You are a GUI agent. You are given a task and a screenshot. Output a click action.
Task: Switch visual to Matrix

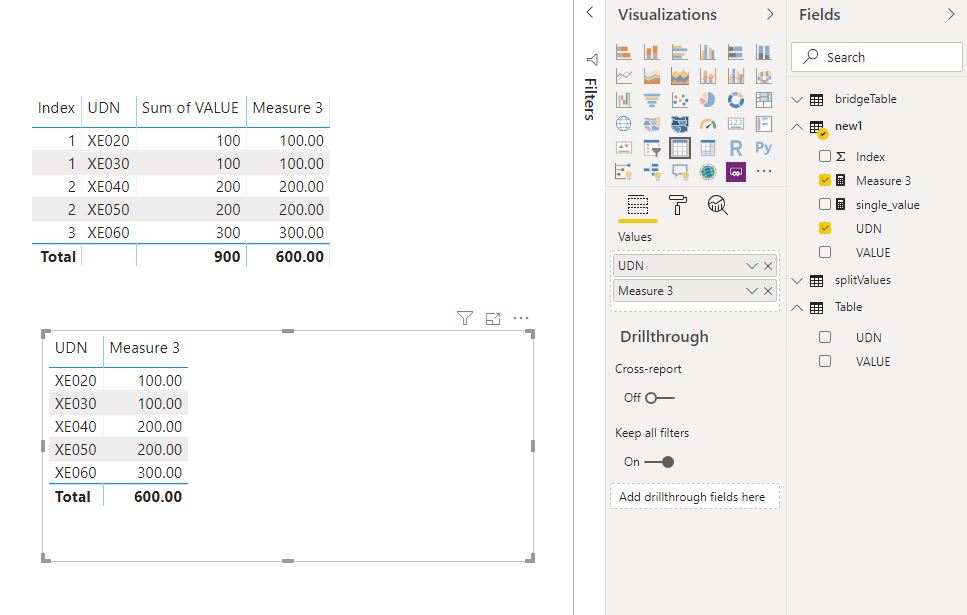click(707, 148)
